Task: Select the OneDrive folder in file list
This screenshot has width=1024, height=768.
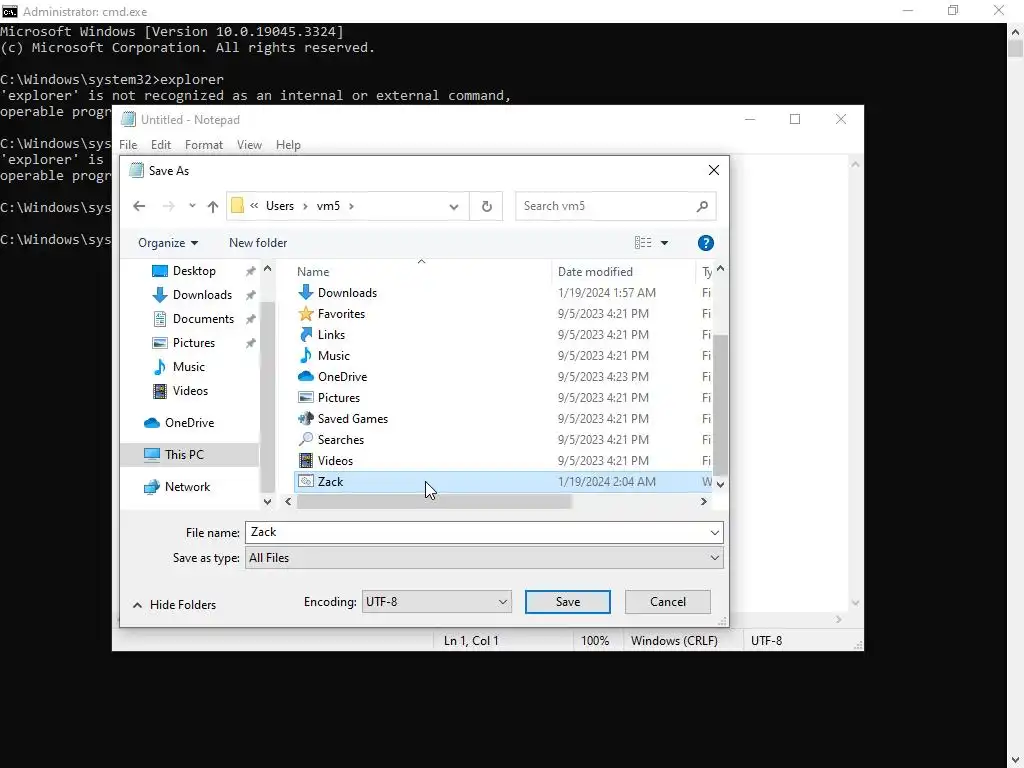Action: click(x=342, y=377)
